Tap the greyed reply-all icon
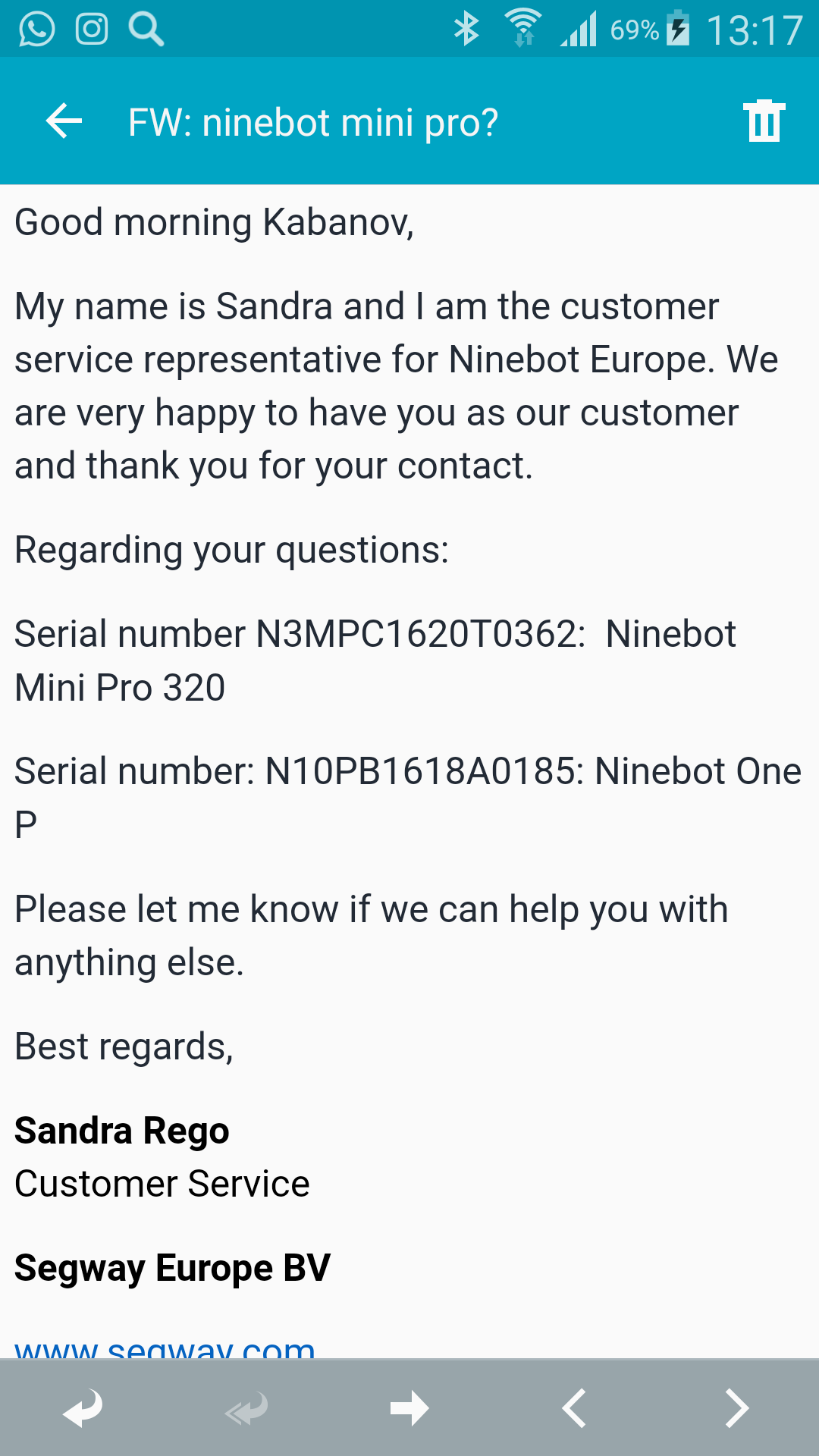The image size is (819, 1456). (246, 1407)
